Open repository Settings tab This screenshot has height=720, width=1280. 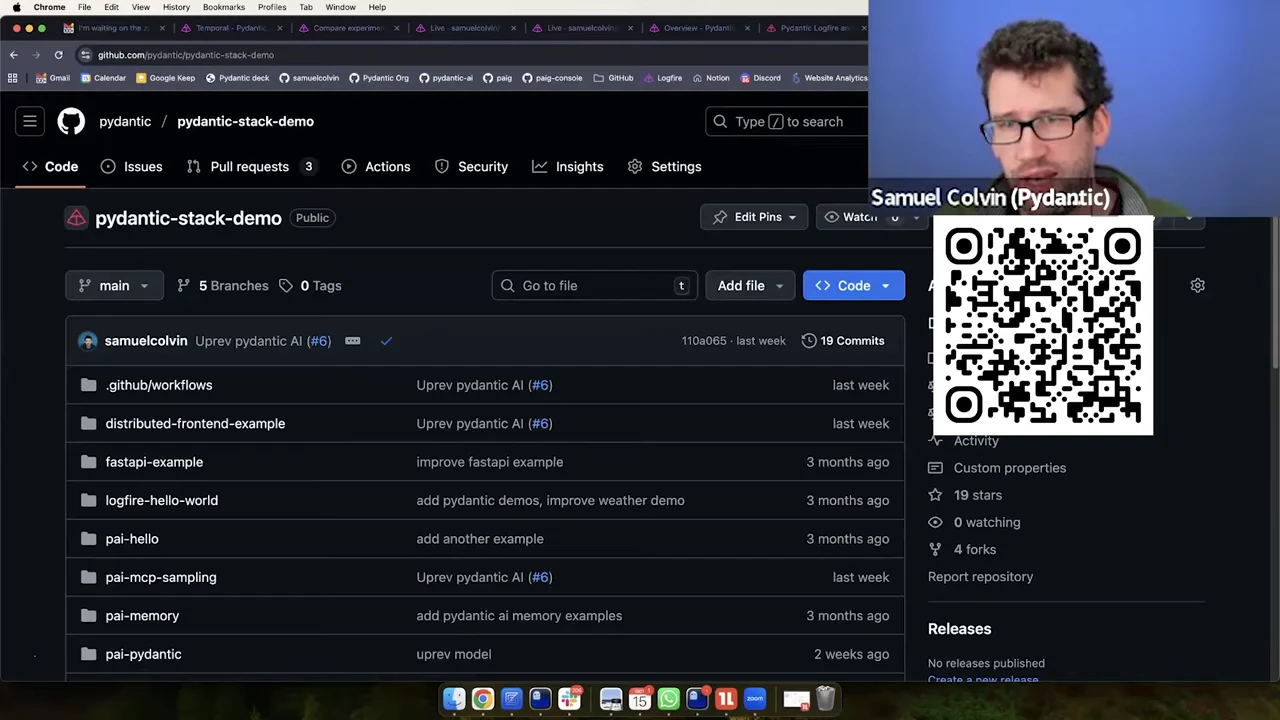coord(664,167)
